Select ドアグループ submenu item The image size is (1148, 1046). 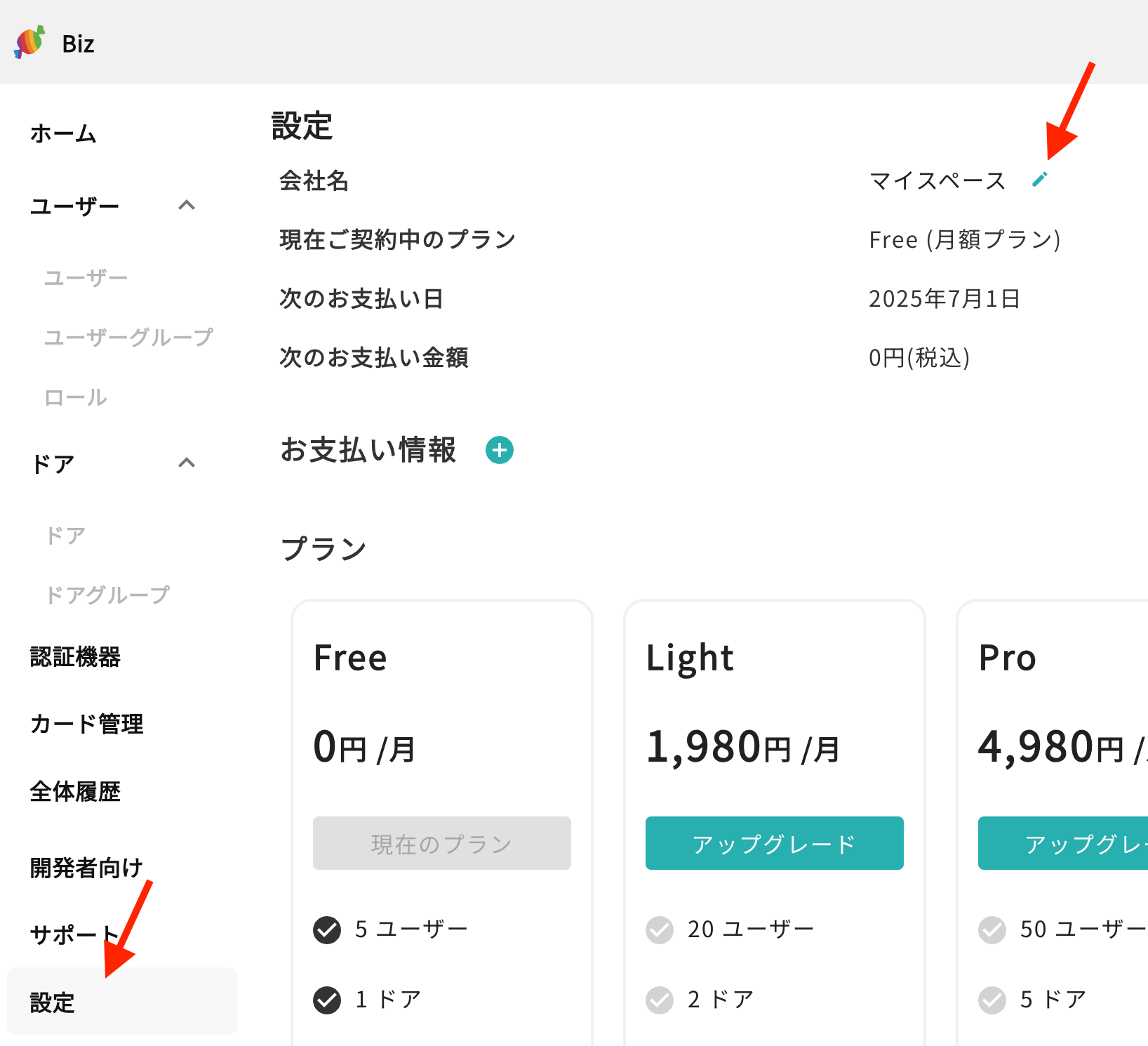coord(107,595)
